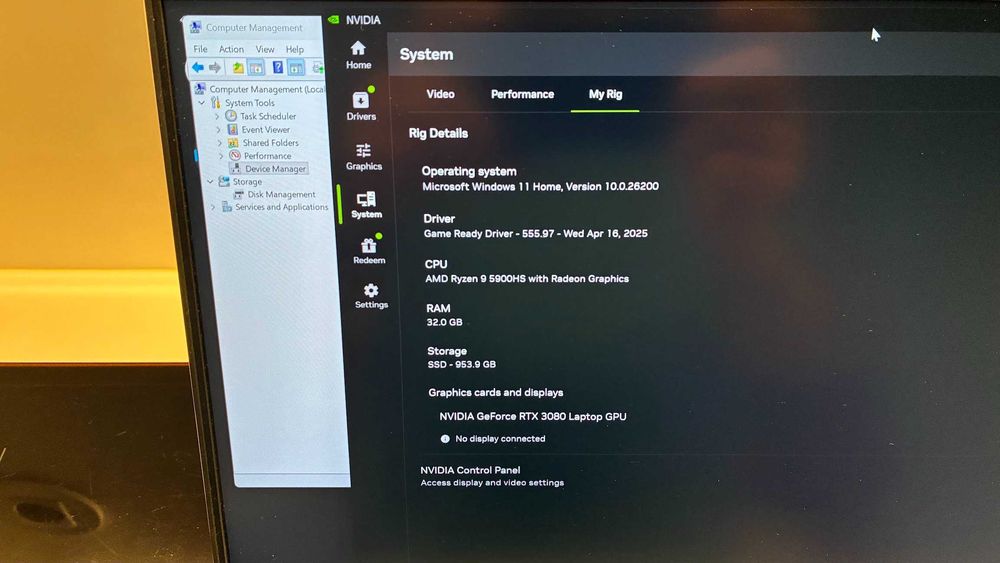
Task: Click the Event Viewer icon
Action: coord(233,129)
